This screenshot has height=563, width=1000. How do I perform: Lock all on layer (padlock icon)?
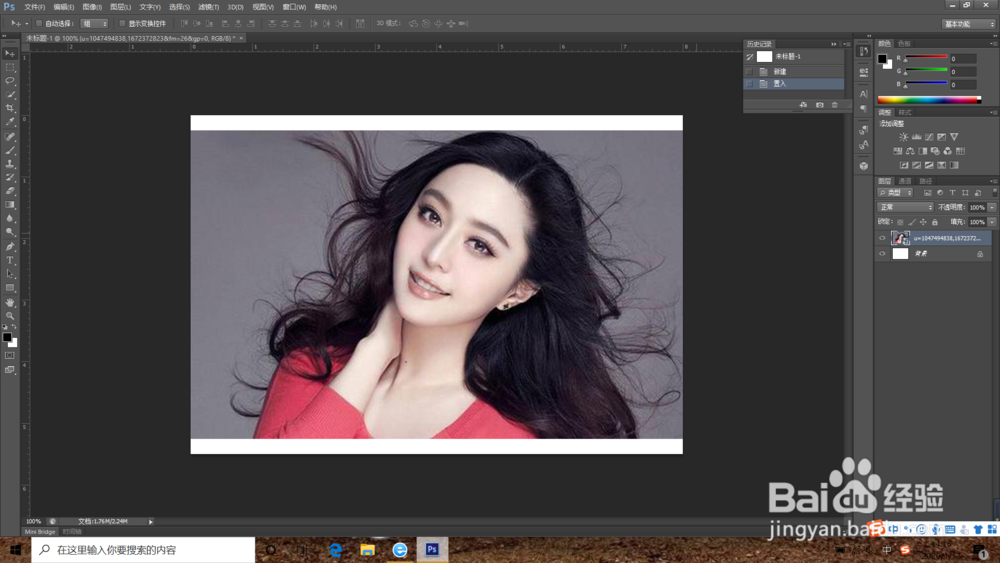point(935,222)
